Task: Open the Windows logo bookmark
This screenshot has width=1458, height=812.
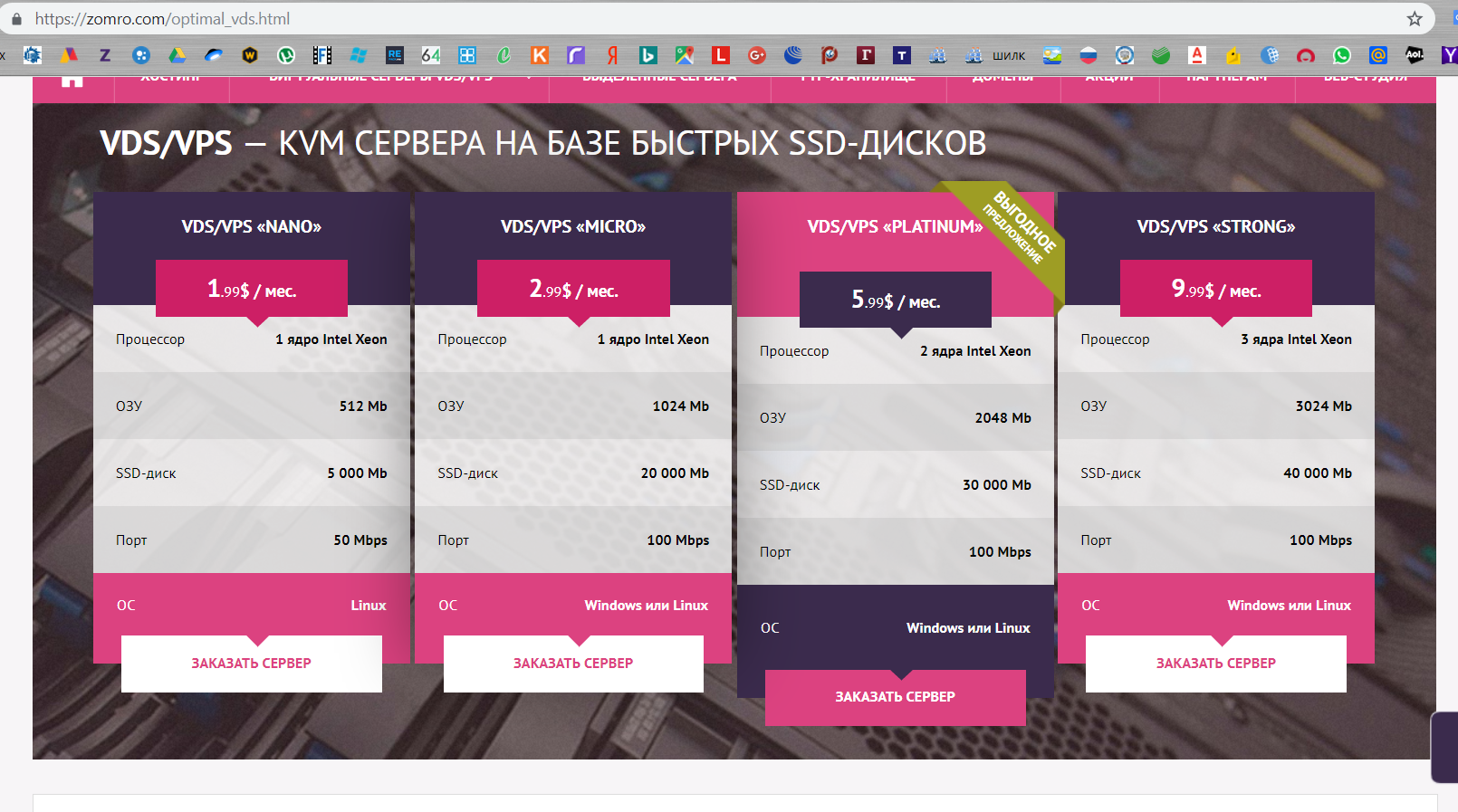Action: click(359, 55)
